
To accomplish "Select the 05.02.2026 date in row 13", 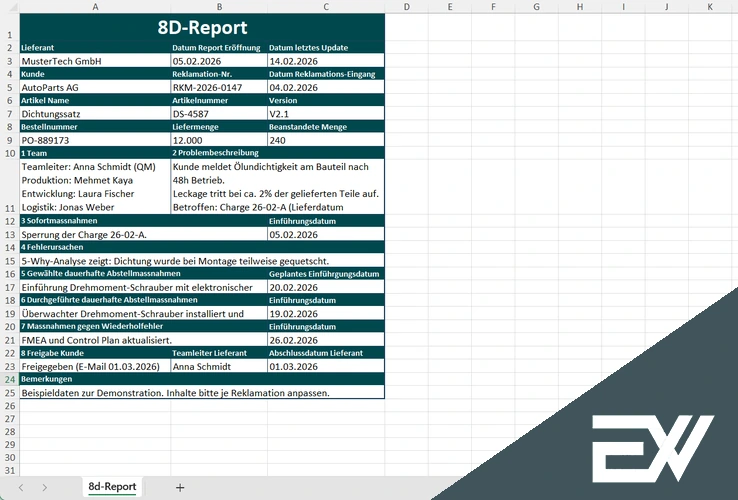I will coord(326,234).
